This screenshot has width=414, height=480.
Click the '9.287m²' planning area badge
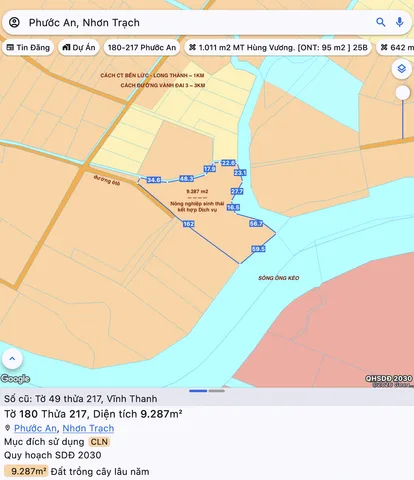coord(27,471)
